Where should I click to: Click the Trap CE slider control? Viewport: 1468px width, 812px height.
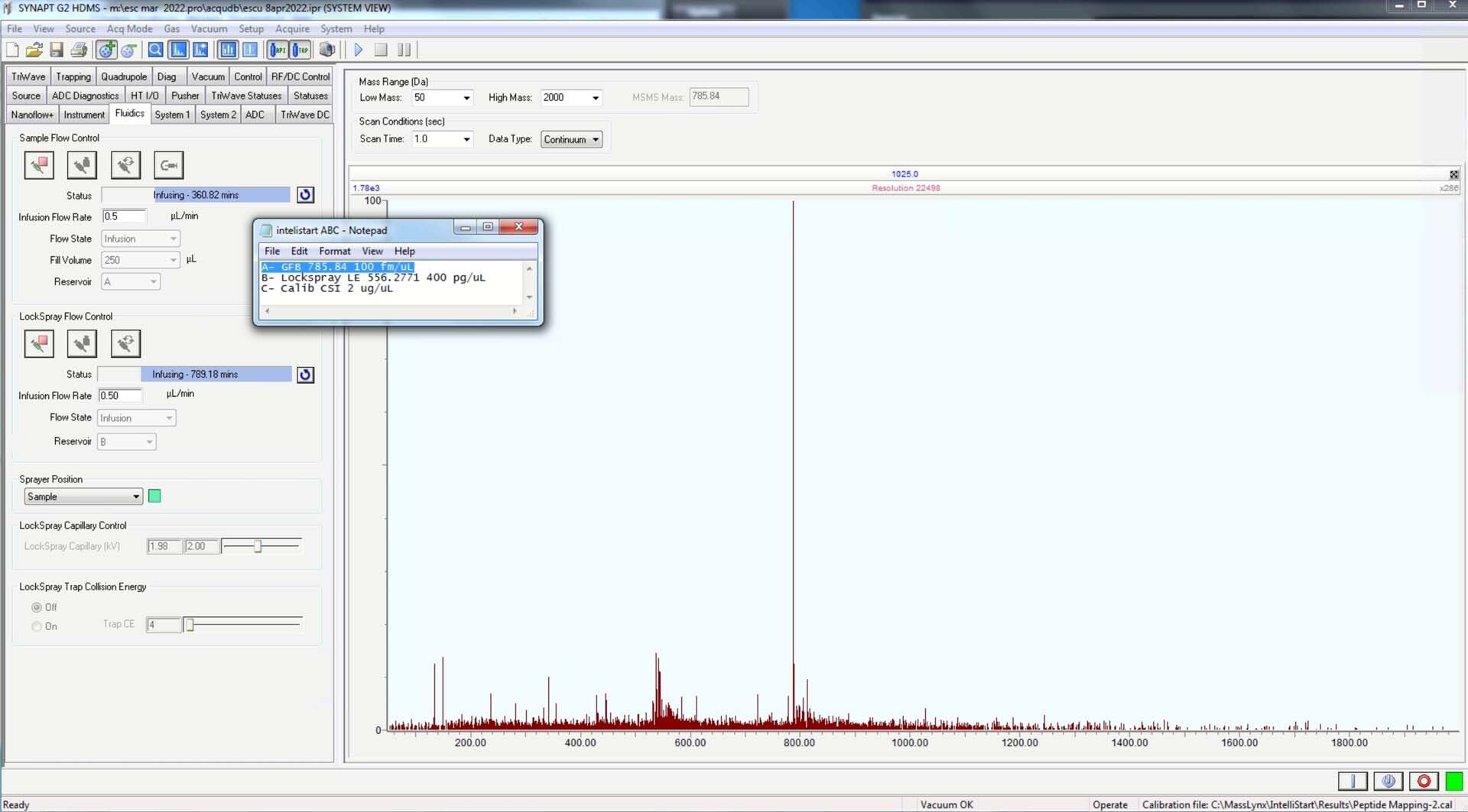[188, 624]
